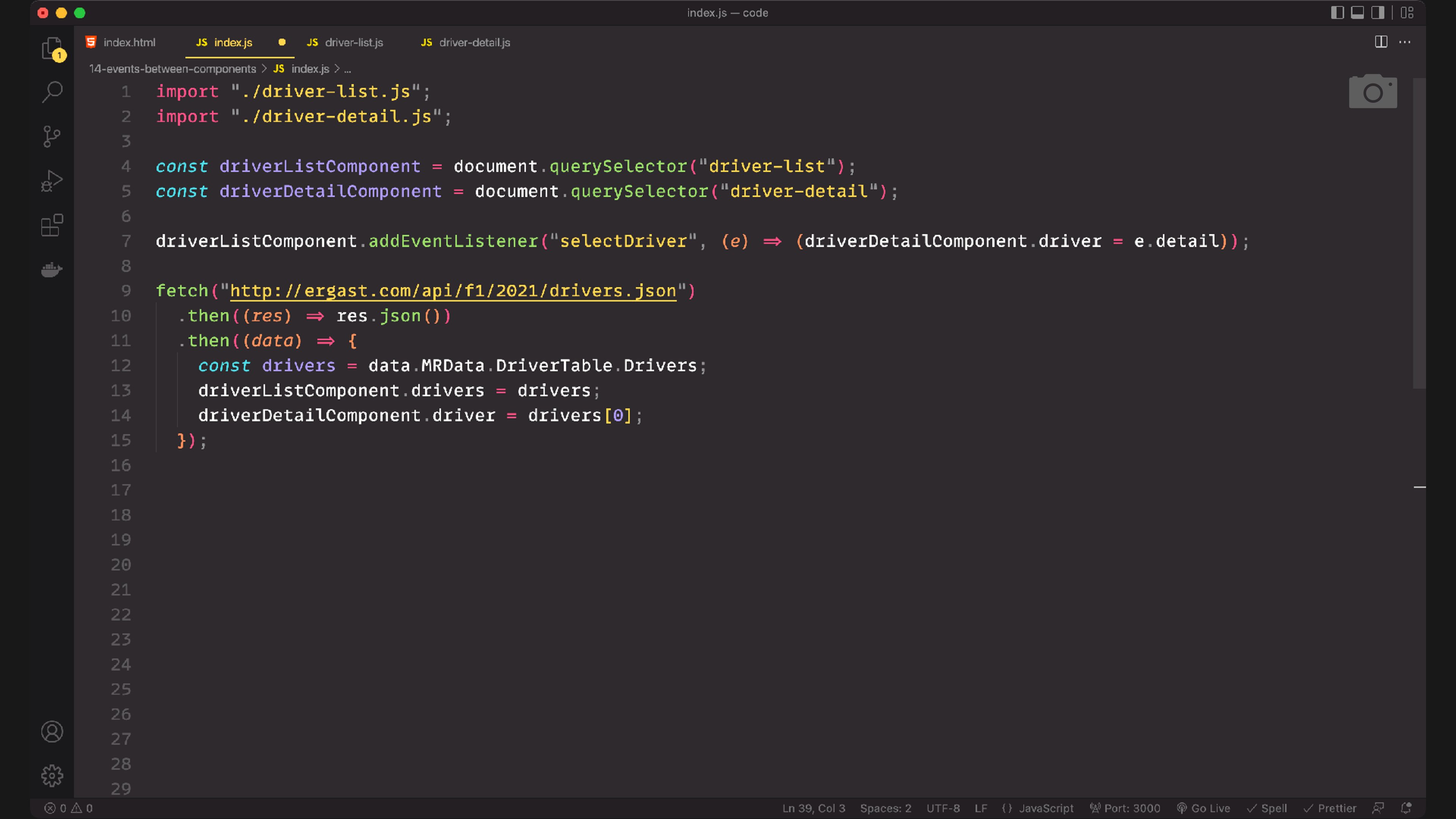1456x819 pixels.
Task: Split the editor to the right
Action: [1381, 42]
